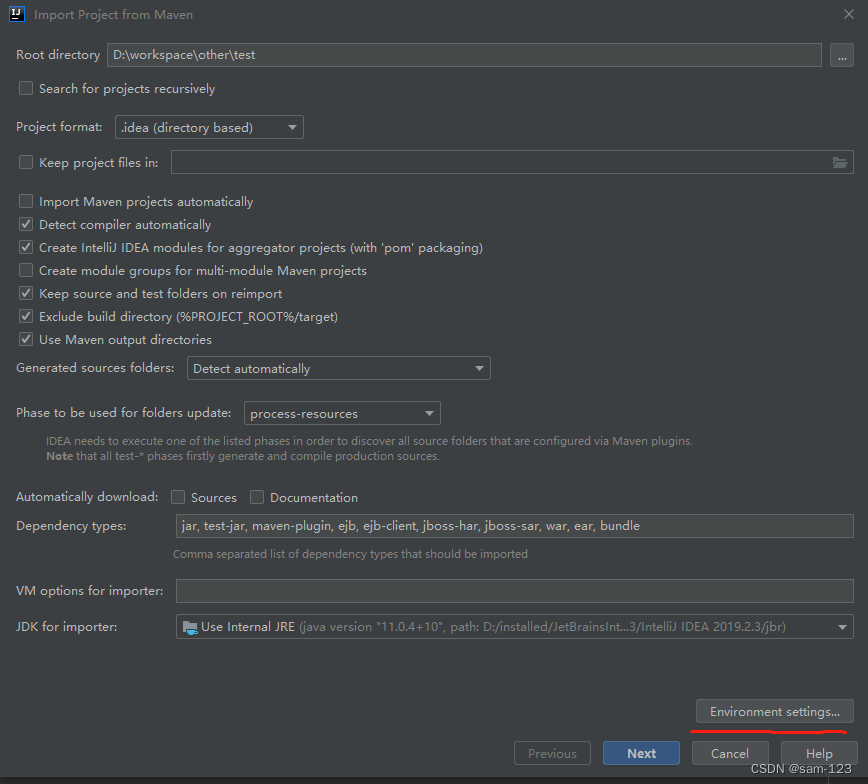This screenshot has width=868, height=784.
Task: Open the Project format dropdown
Action: (x=209, y=127)
